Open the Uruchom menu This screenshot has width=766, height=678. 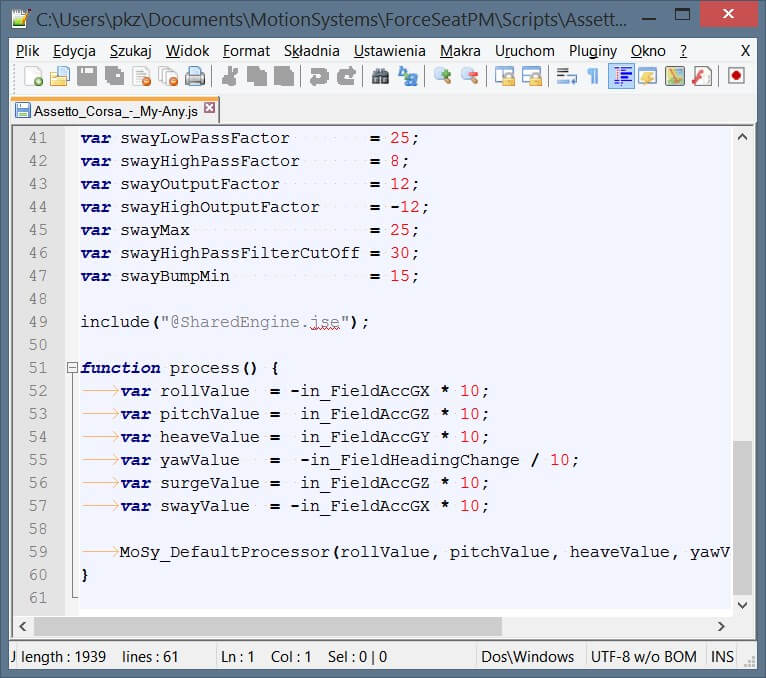(x=524, y=51)
